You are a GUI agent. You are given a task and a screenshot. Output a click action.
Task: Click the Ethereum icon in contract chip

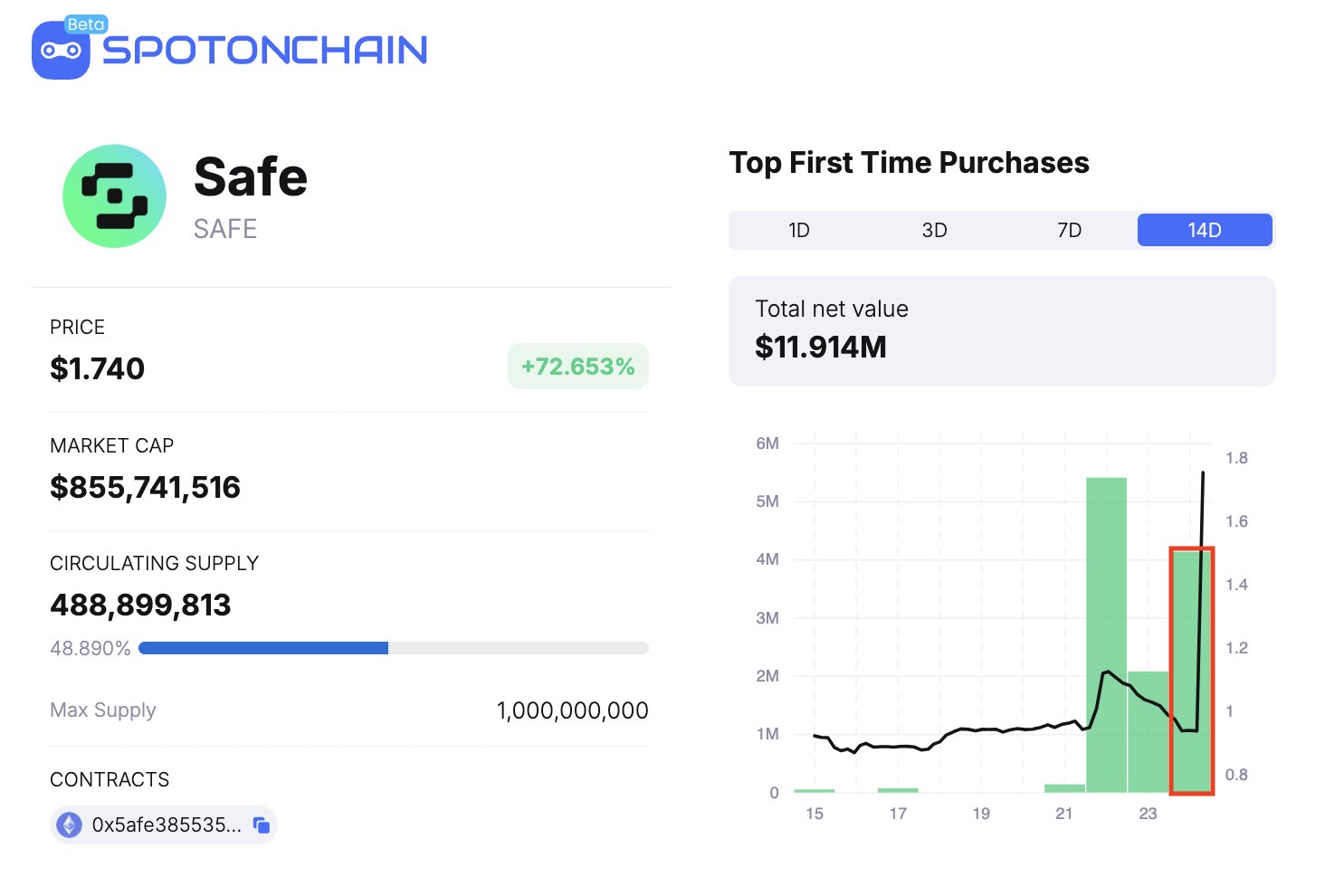tap(70, 825)
